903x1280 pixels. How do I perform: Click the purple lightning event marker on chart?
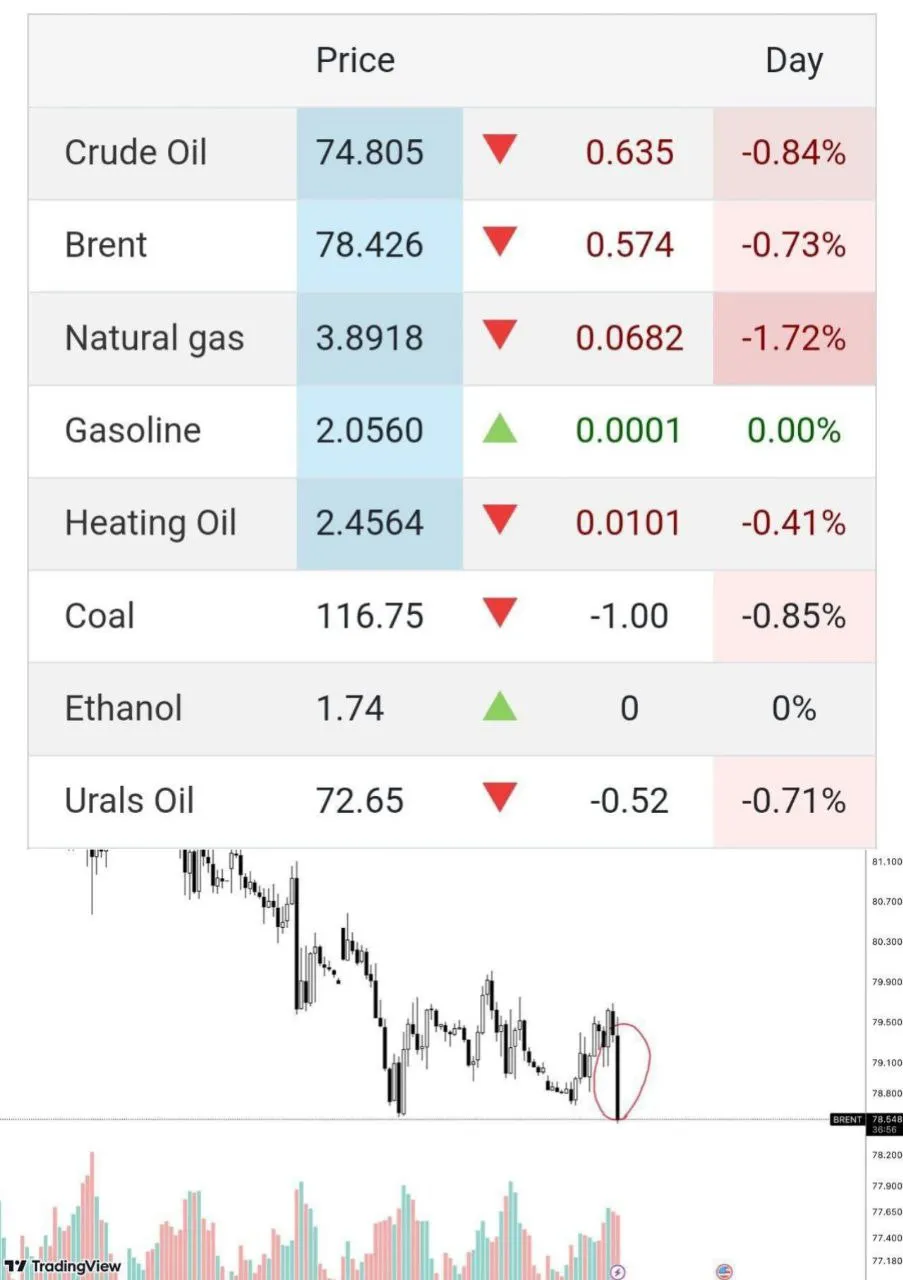pos(617,1272)
